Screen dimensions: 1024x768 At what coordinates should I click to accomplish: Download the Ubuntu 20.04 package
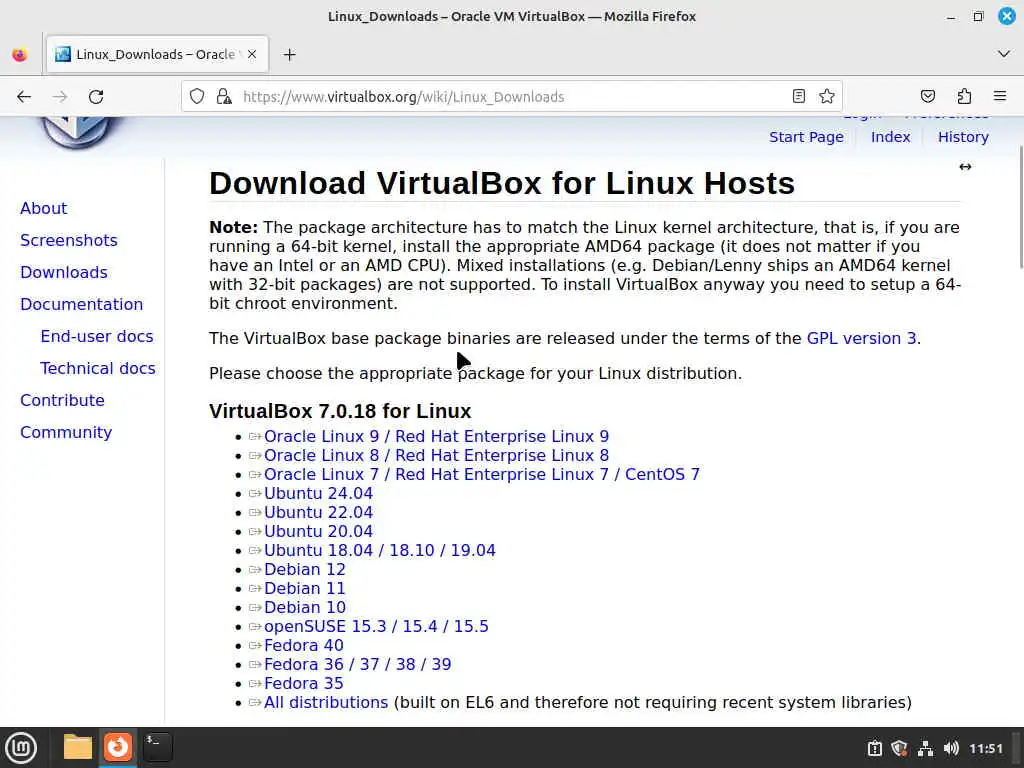(318, 531)
